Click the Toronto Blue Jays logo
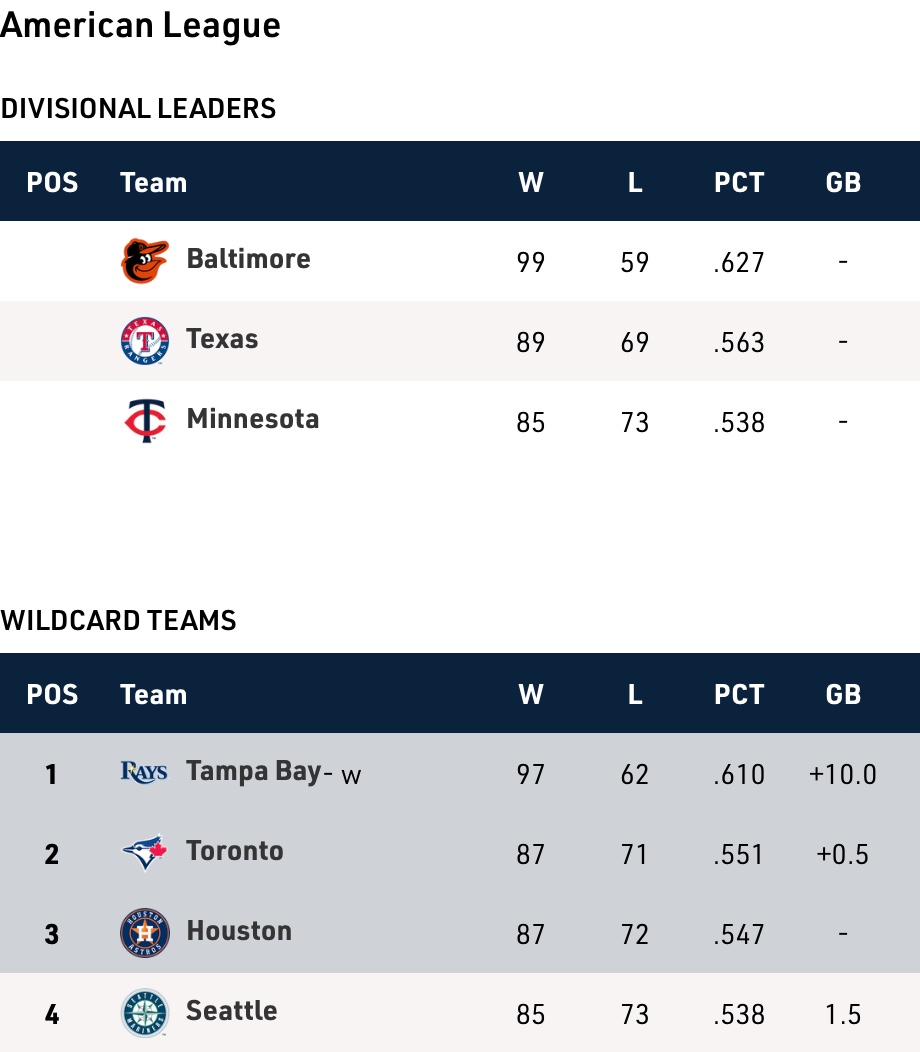The image size is (920, 1052). tap(145, 853)
